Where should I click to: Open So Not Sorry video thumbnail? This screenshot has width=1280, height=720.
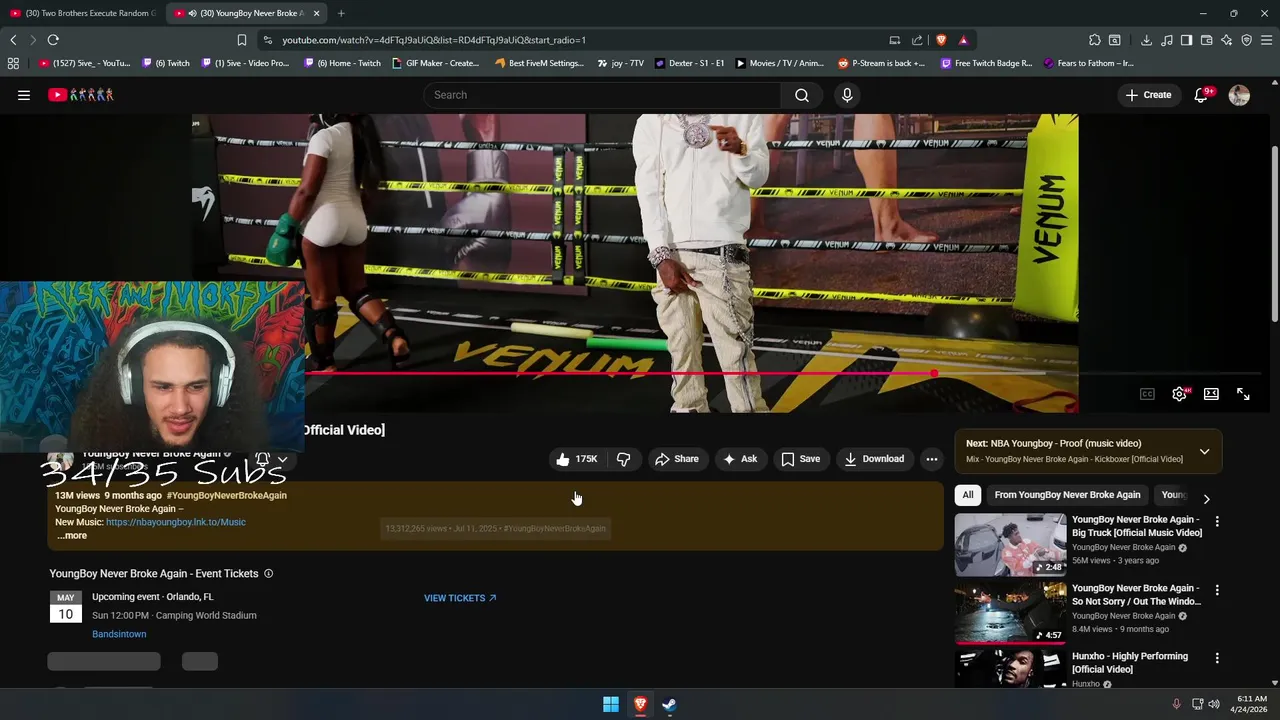1010,613
